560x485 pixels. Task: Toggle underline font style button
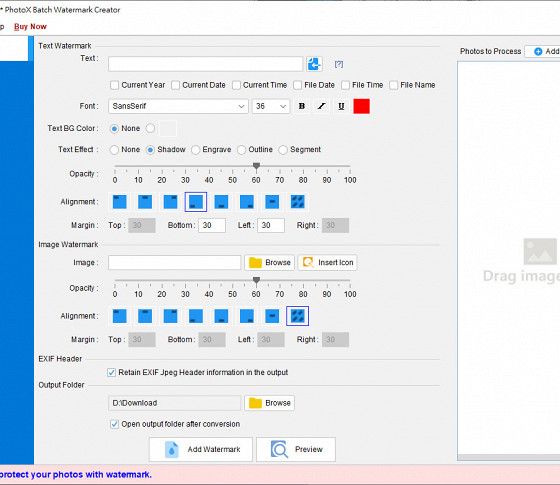(341, 106)
